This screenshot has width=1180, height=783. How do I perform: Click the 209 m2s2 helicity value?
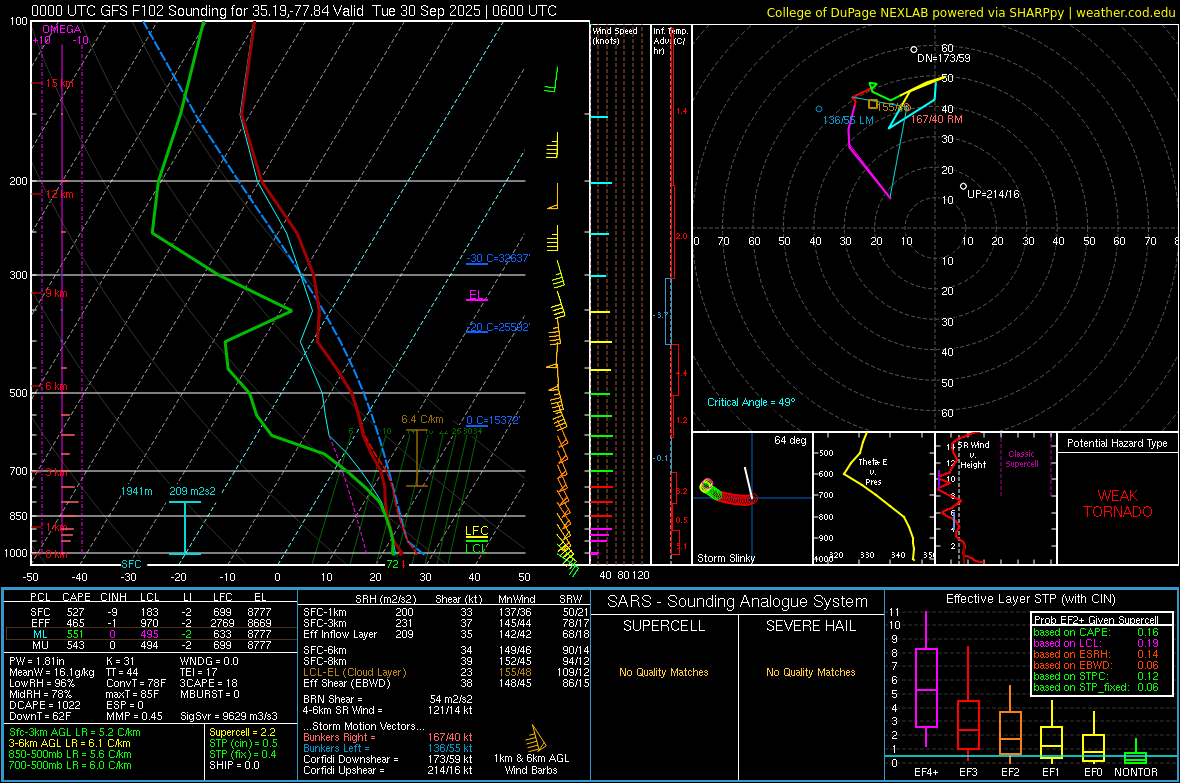(192, 491)
